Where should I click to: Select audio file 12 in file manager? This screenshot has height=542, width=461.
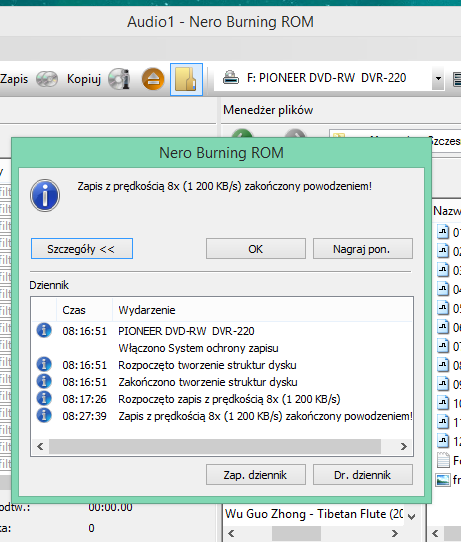click(448, 441)
